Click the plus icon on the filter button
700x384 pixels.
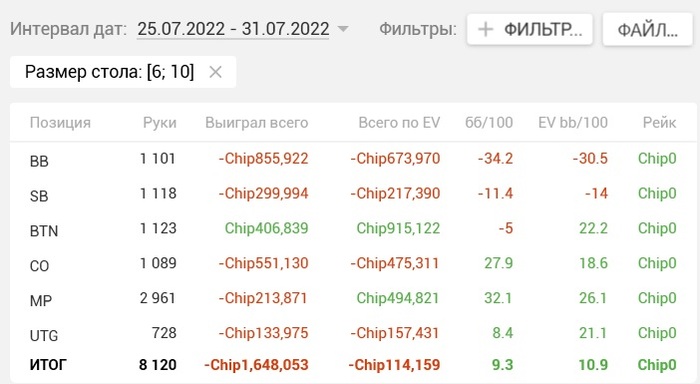pyautogui.click(x=485, y=29)
